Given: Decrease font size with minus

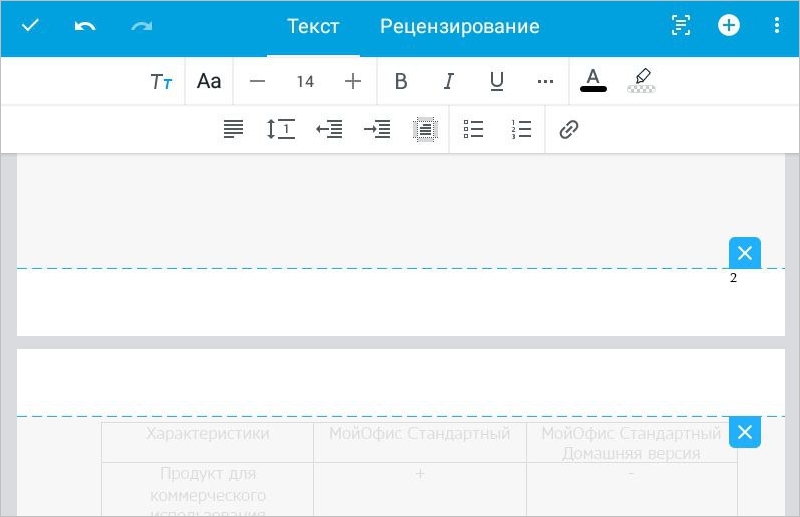Looking at the screenshot, I should 257,81.
